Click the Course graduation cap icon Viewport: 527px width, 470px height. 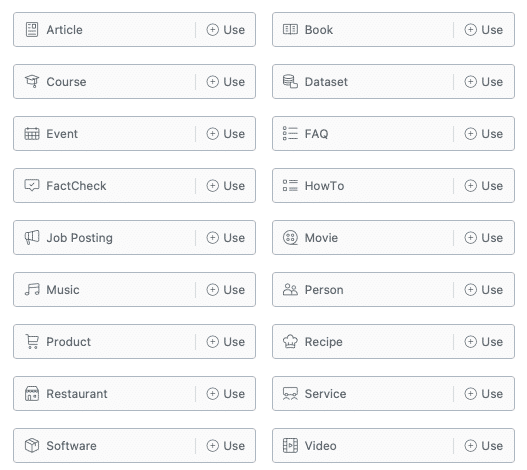32,81
